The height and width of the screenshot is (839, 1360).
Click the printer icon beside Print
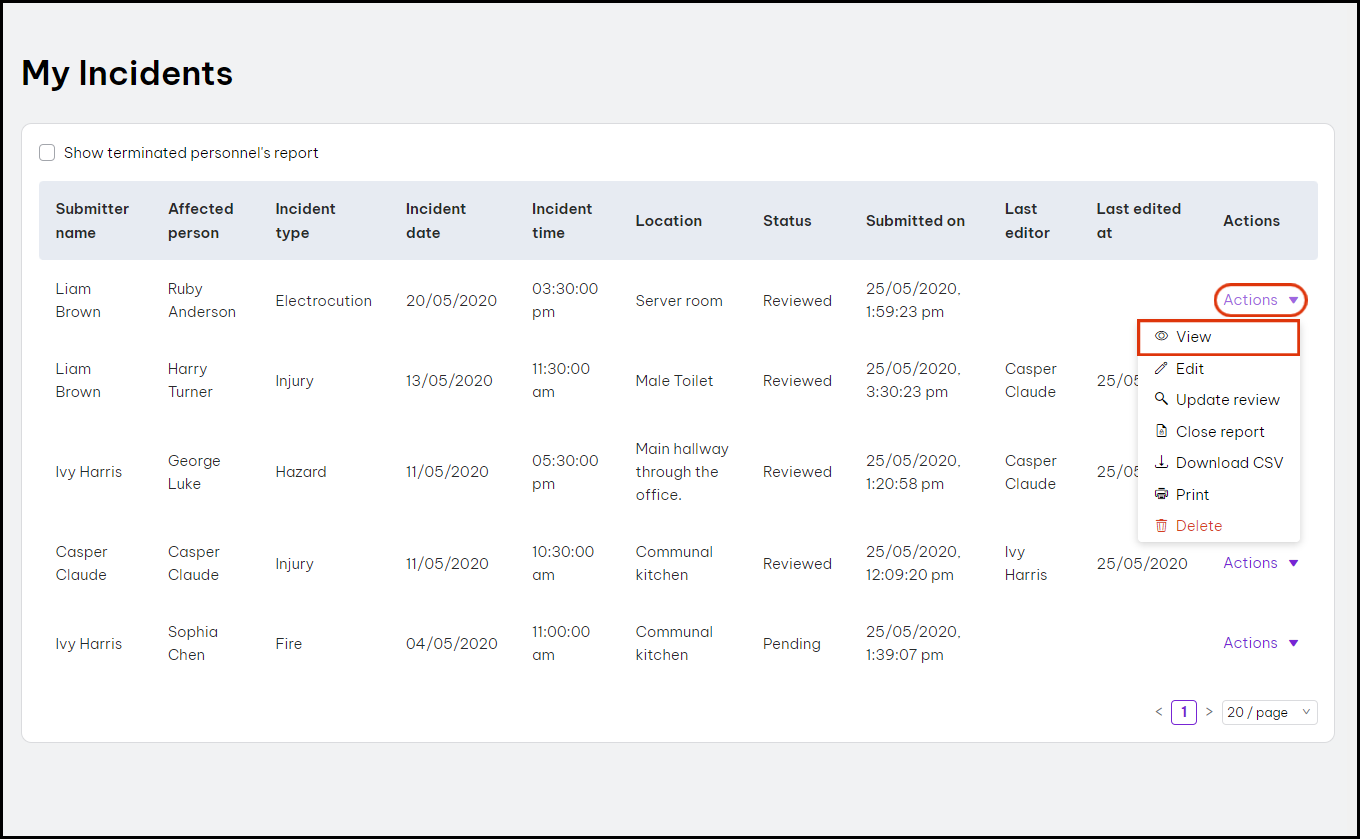click(1161, 494)
